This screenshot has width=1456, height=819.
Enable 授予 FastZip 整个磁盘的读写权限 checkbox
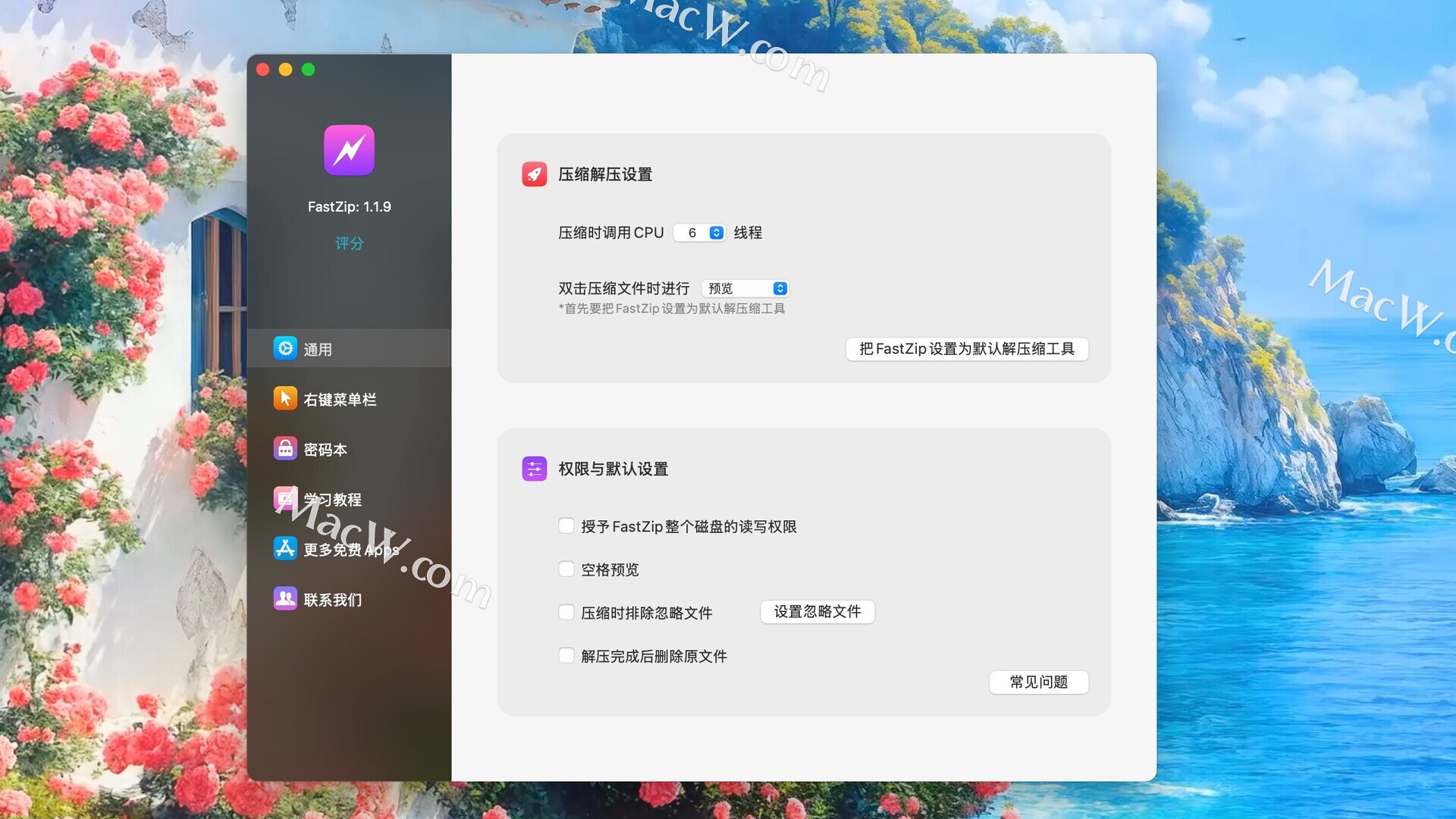[x=566, y=526]
